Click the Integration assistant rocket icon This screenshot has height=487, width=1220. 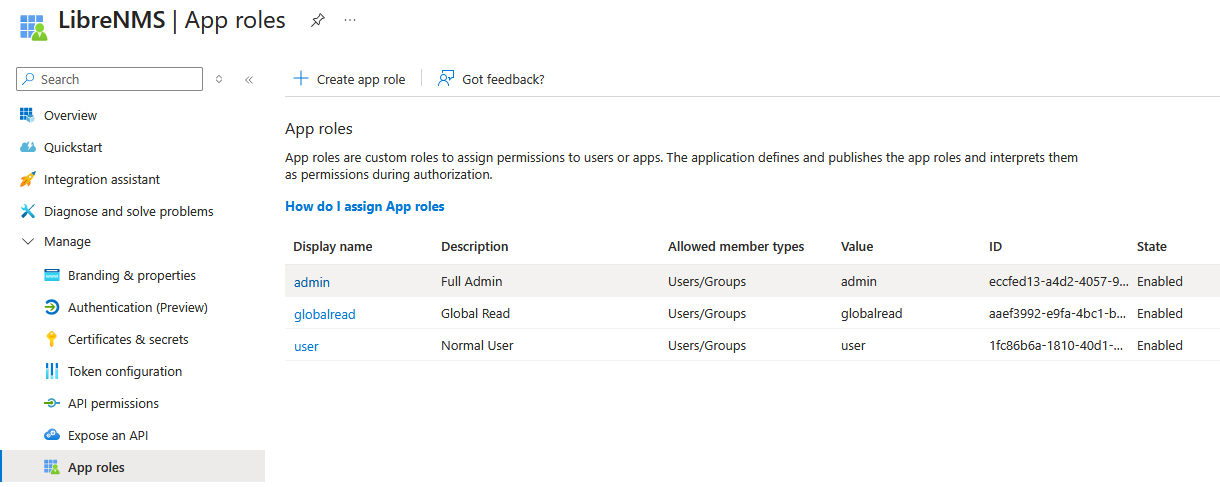tap(27, 179)
